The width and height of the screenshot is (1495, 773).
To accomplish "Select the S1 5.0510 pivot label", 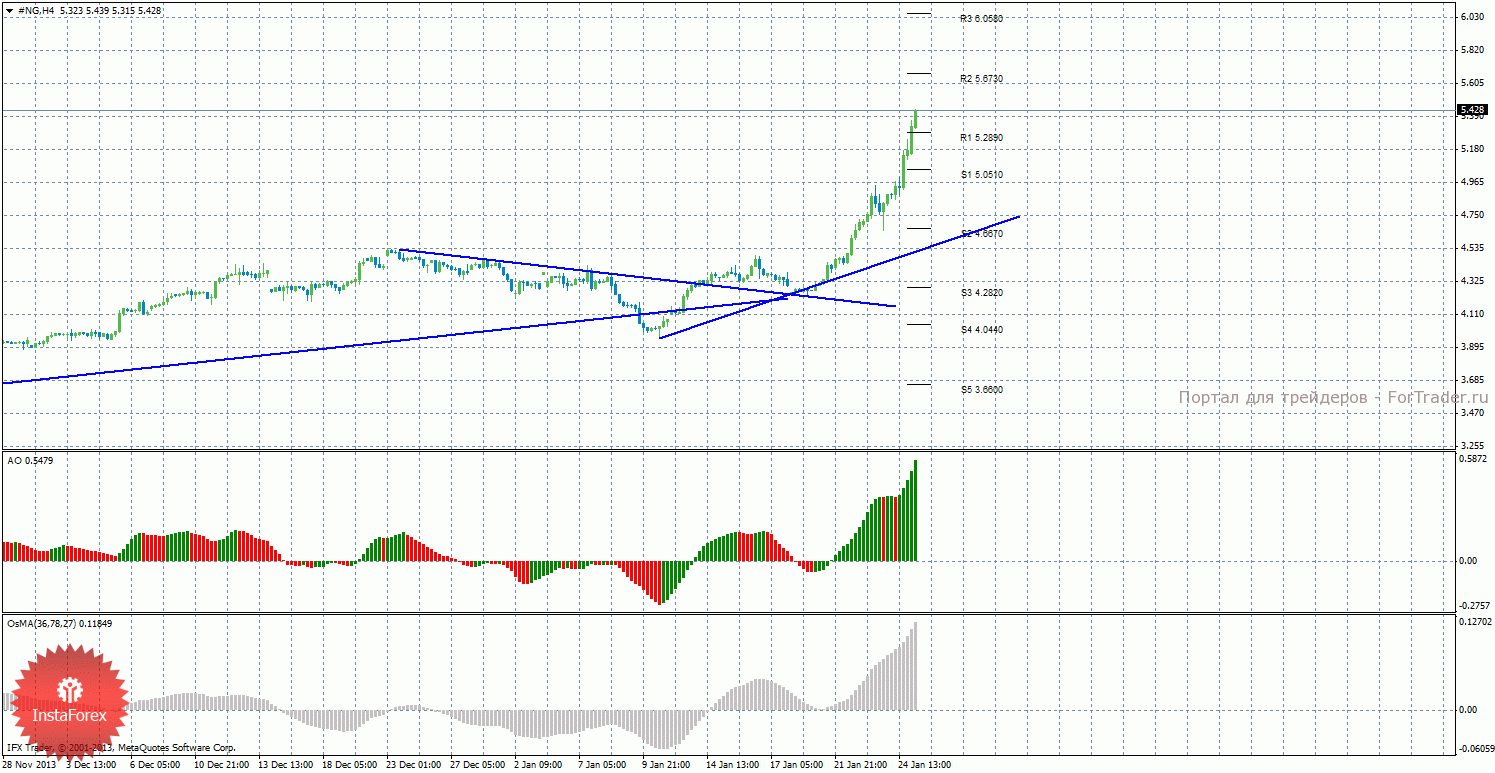I will coord(982,174).
